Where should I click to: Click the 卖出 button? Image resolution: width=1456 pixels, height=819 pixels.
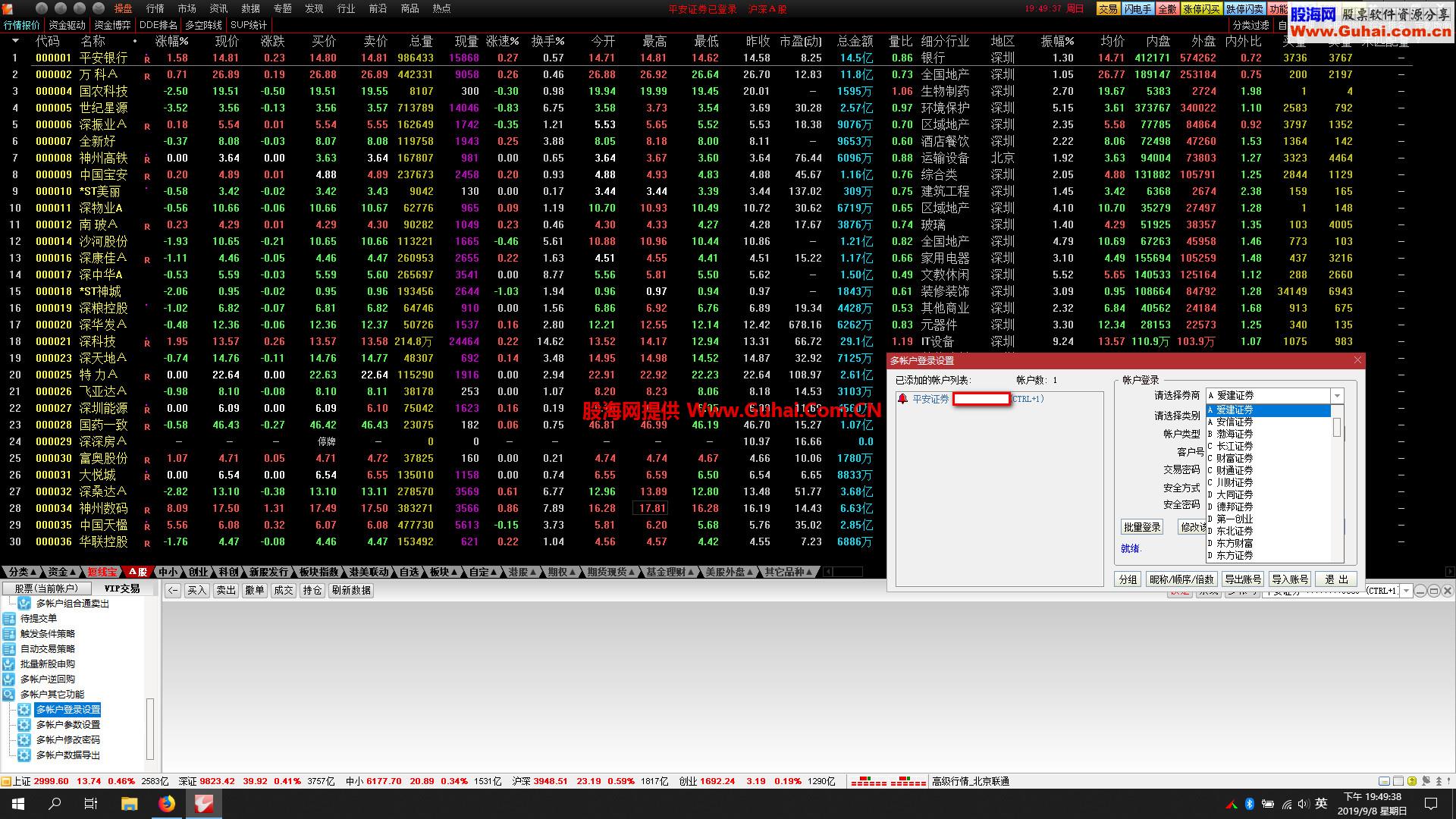(x=226, y=590)
